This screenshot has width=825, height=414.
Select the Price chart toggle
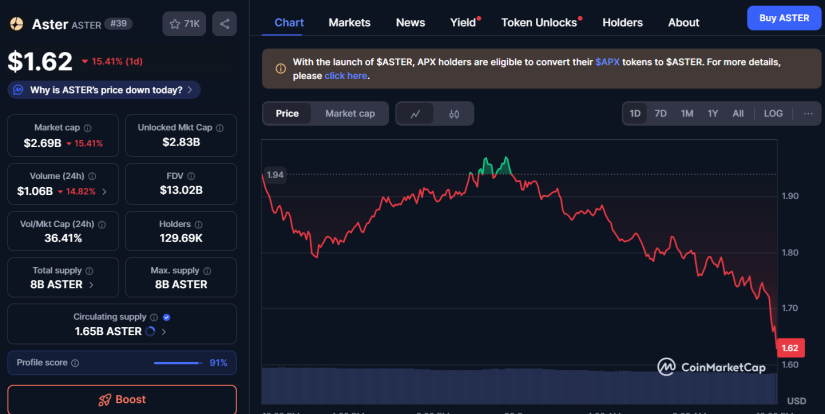pos(287,114)
